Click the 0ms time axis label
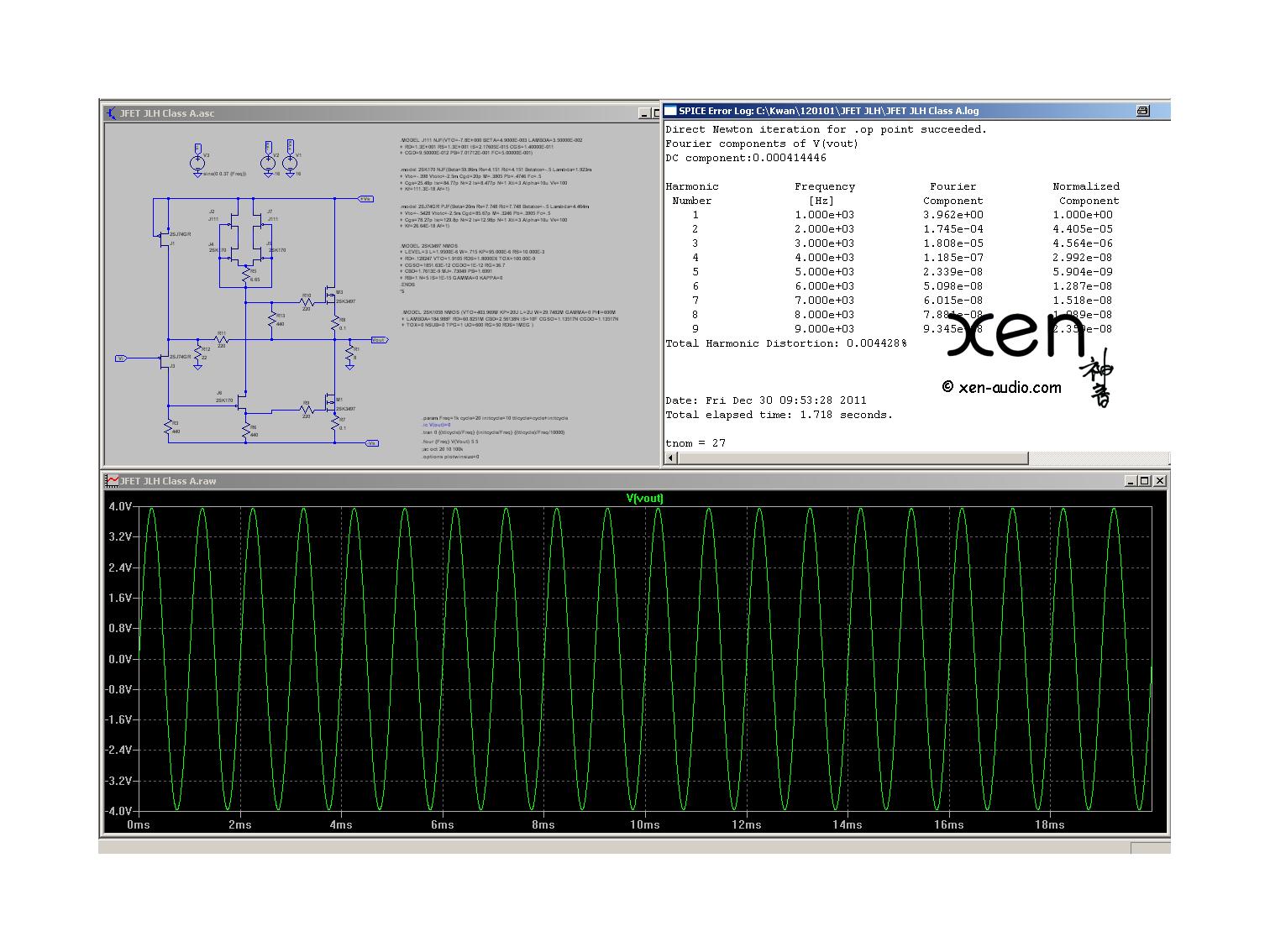Image resolution: width=1270 pixels, height=952 pixels. [139, 825]
